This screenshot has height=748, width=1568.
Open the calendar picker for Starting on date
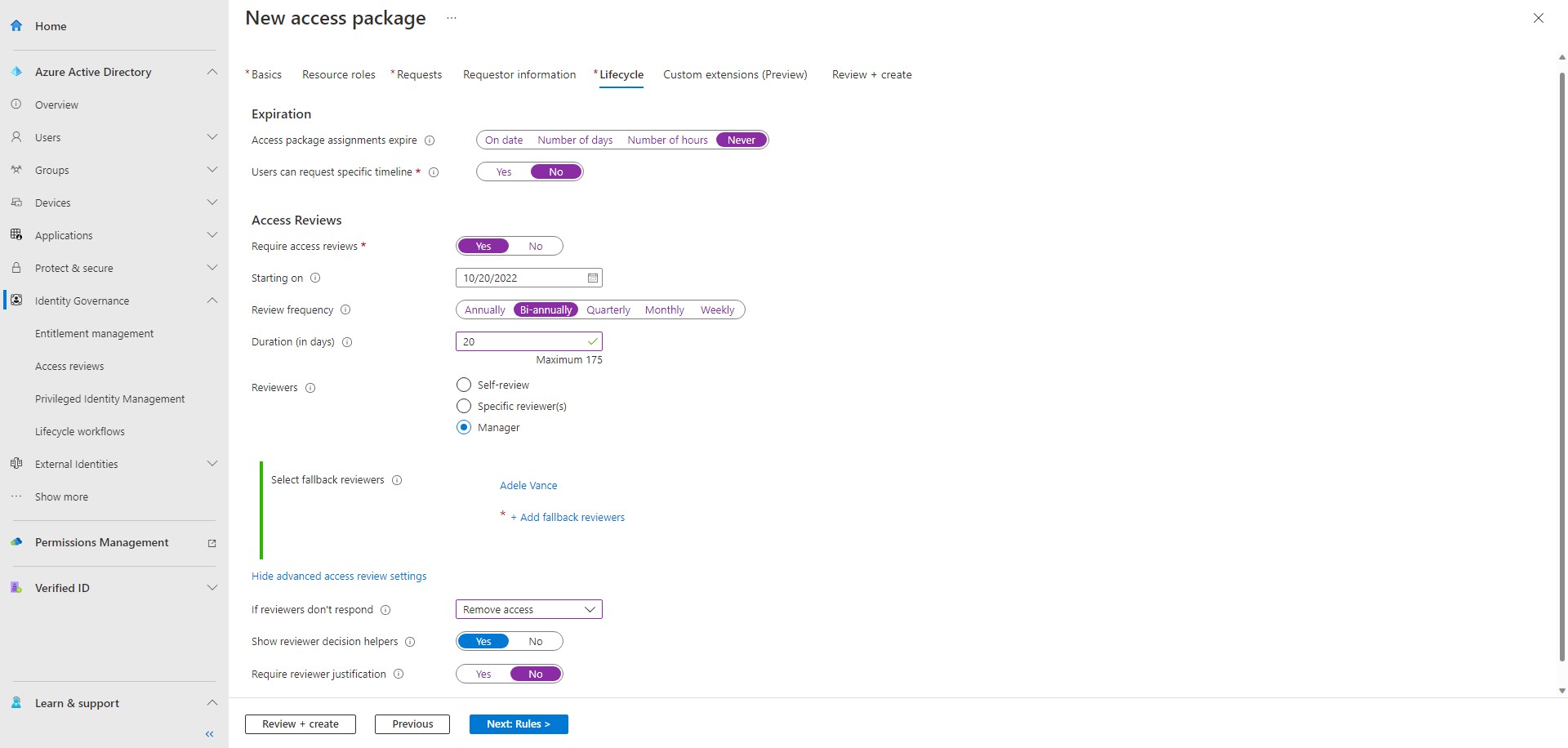(x=591, y=278)
